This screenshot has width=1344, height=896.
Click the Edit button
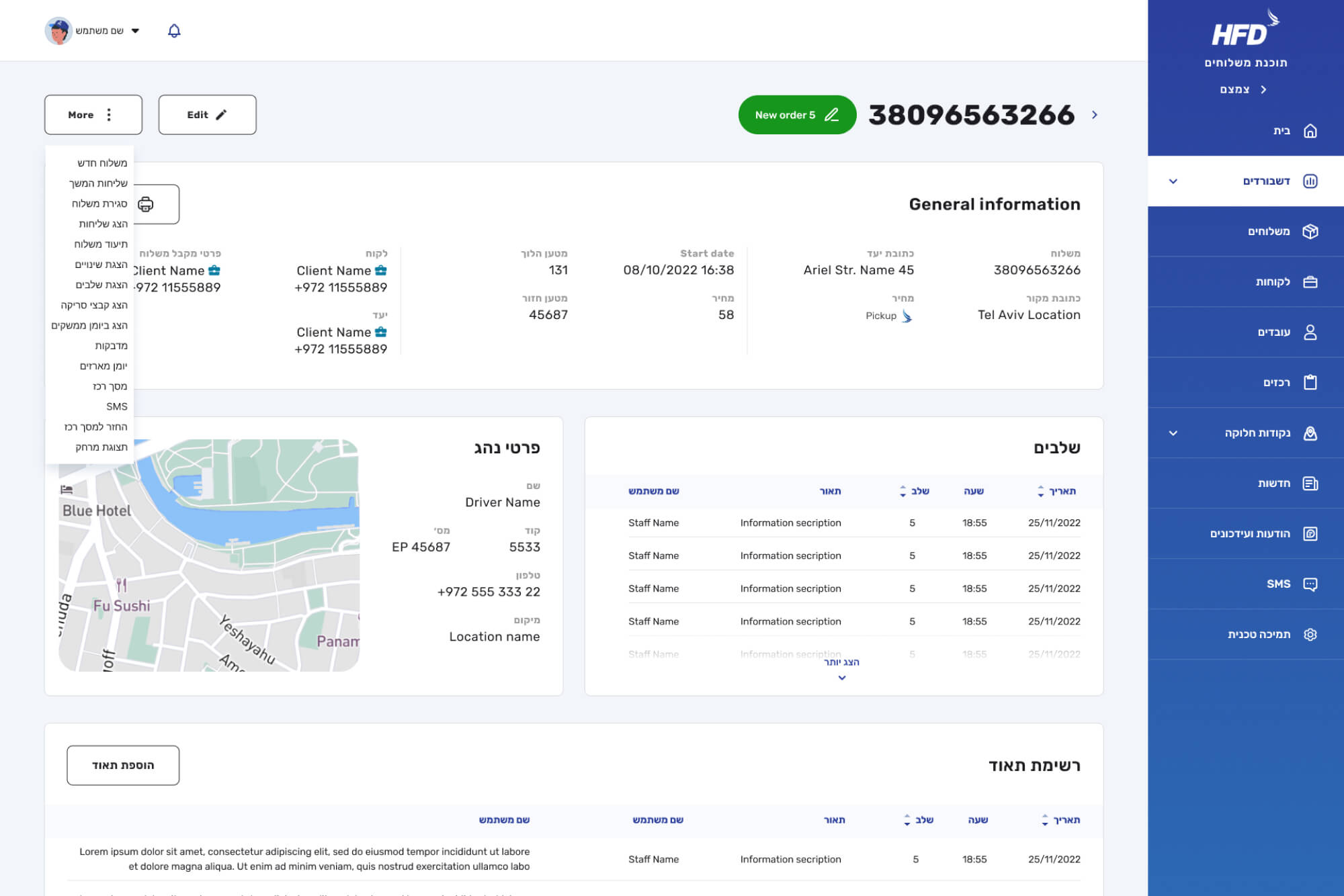click(x=207, y=115)
